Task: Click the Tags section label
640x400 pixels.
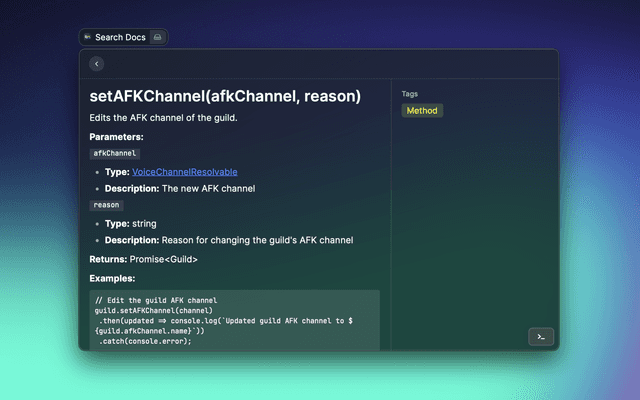Action: pyautogui.click(x=410, y=94)
